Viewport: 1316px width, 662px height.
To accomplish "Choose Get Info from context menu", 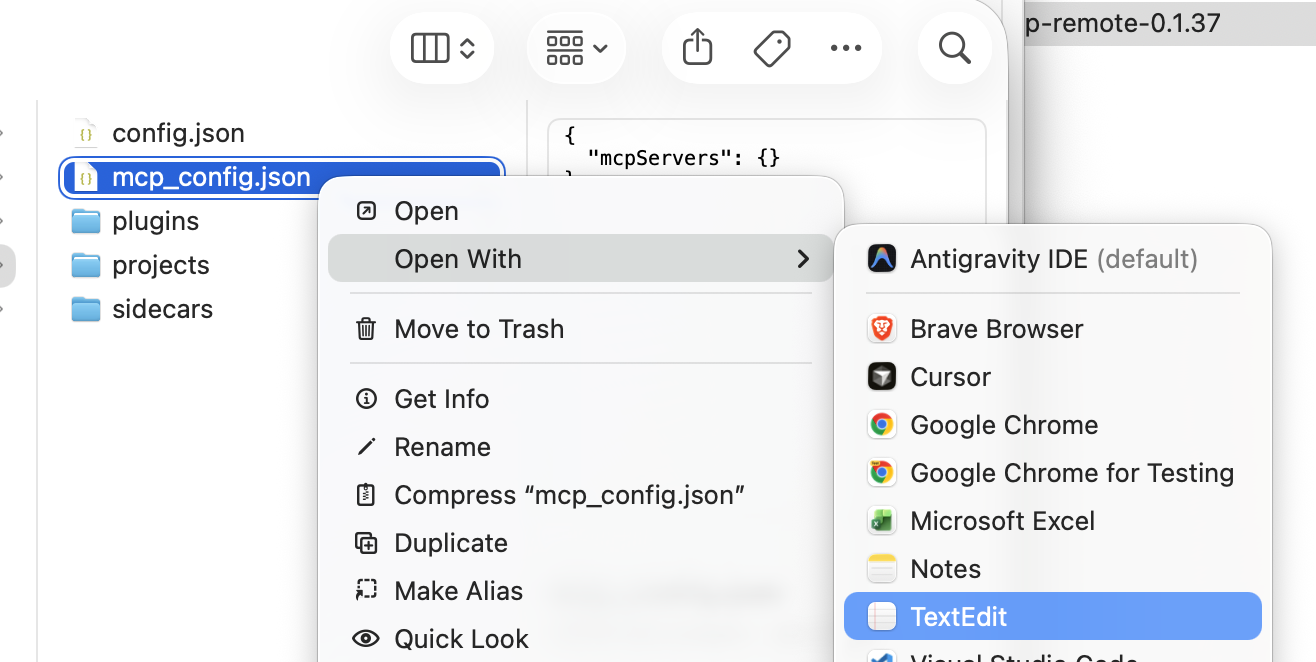I will [x=581, y=399].
